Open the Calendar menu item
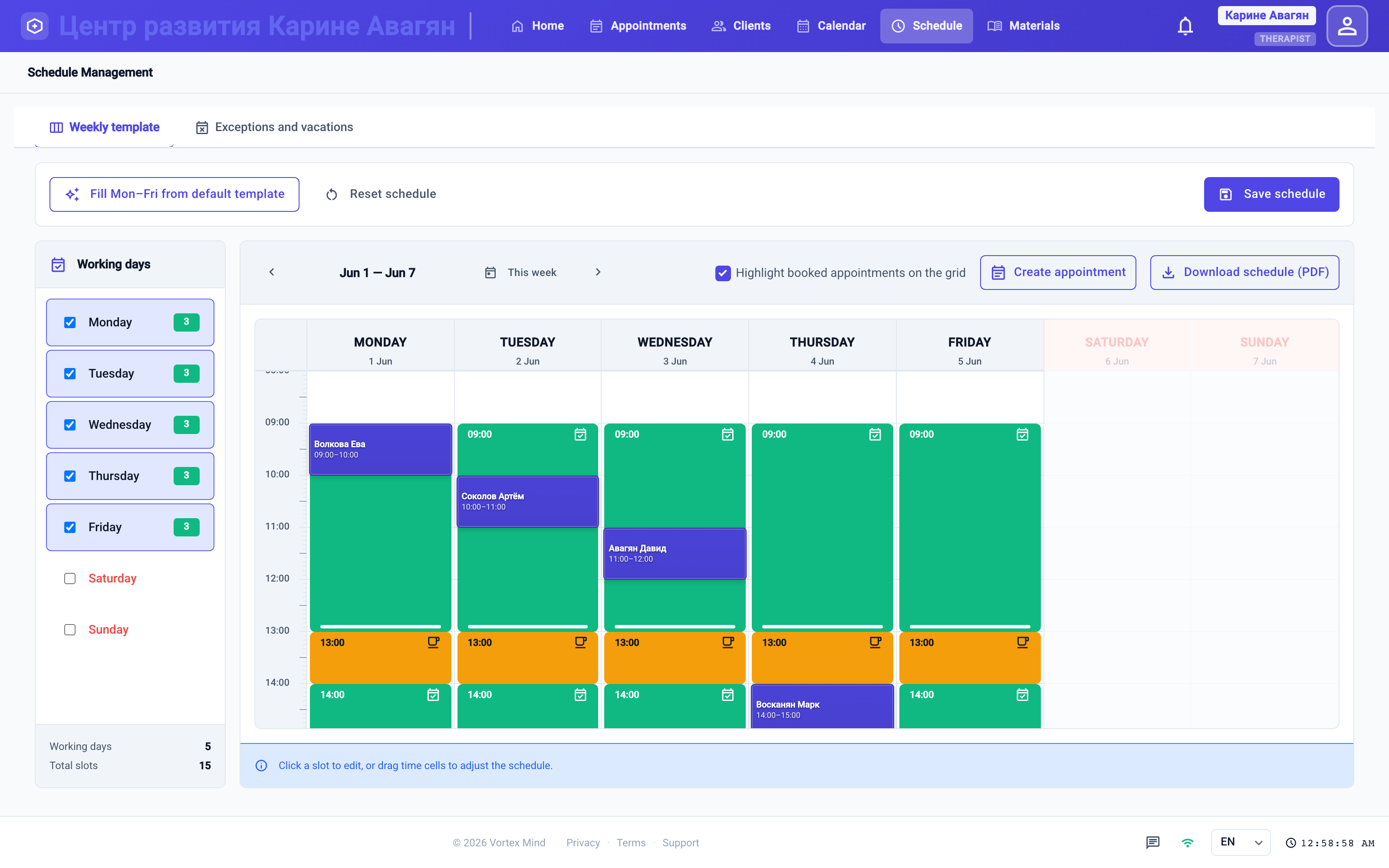Image resolution: width=1389 pixels, height=868 pixels. point(831,26)
